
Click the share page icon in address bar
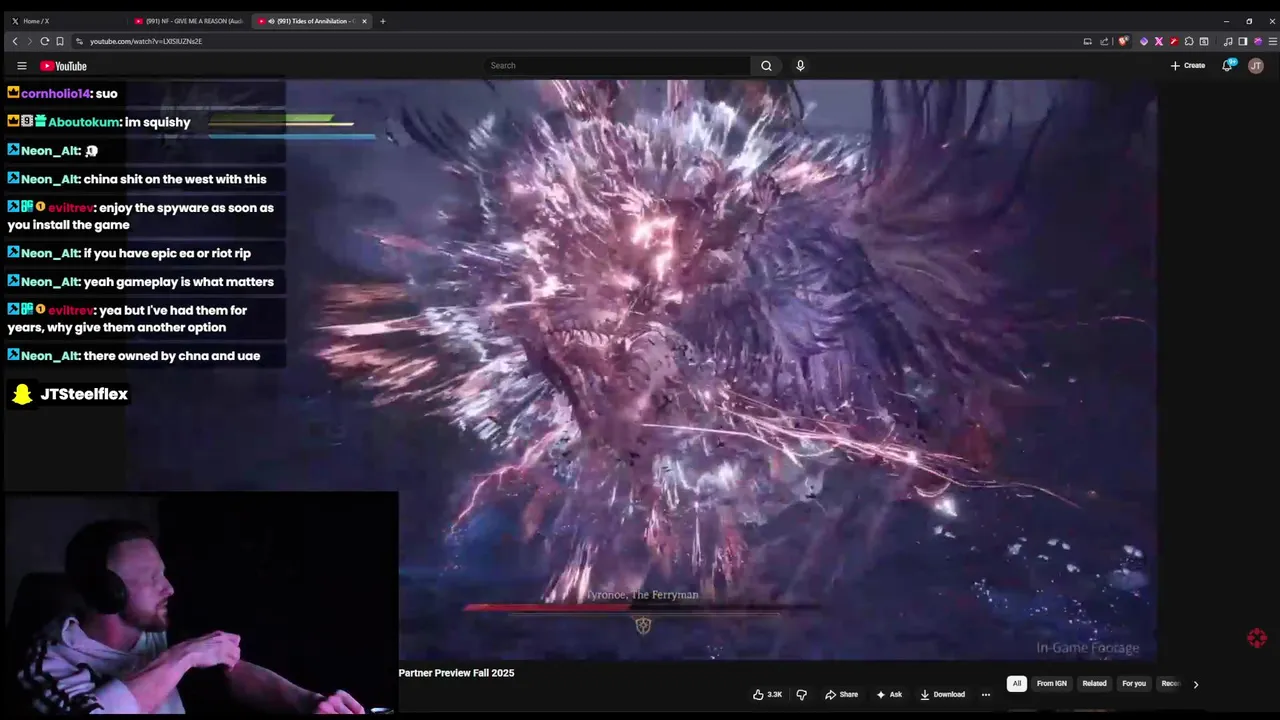pyautogui.click(x=1104, y=41)
